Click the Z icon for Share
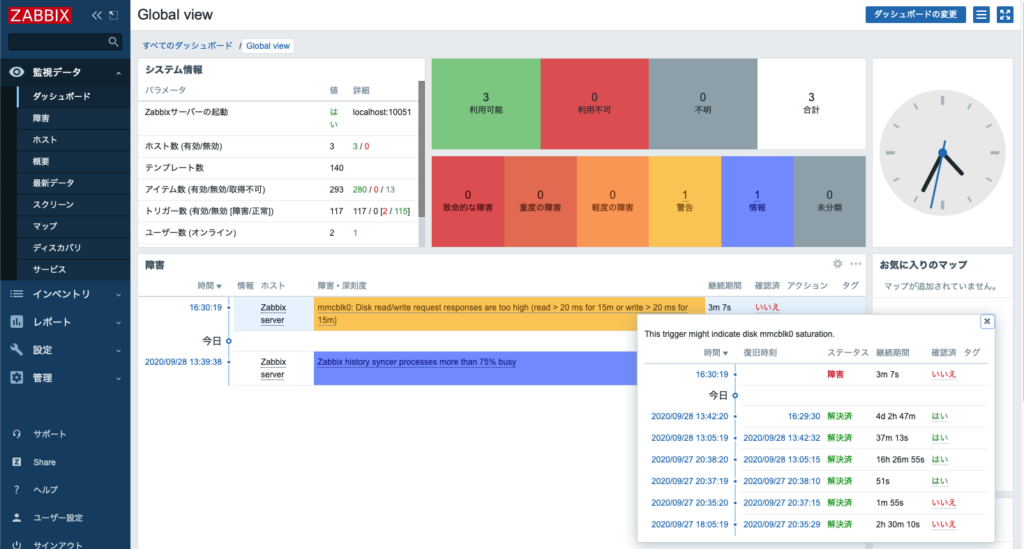 click(16, 462)
